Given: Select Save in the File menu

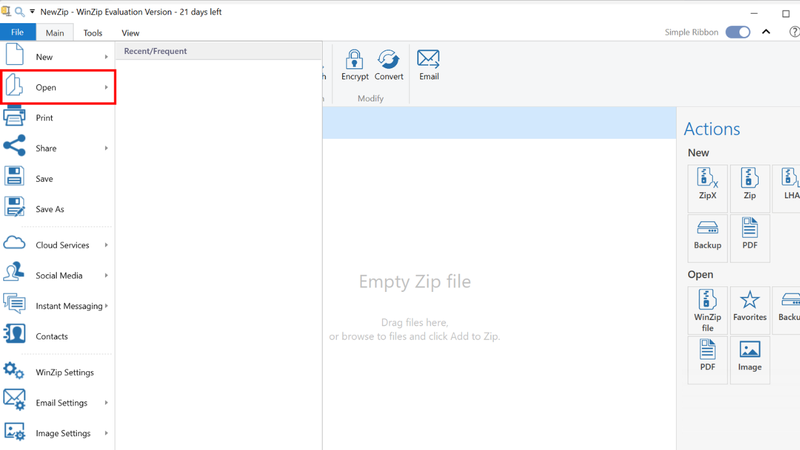Looking at the screenshot, I should coord(57,179).
